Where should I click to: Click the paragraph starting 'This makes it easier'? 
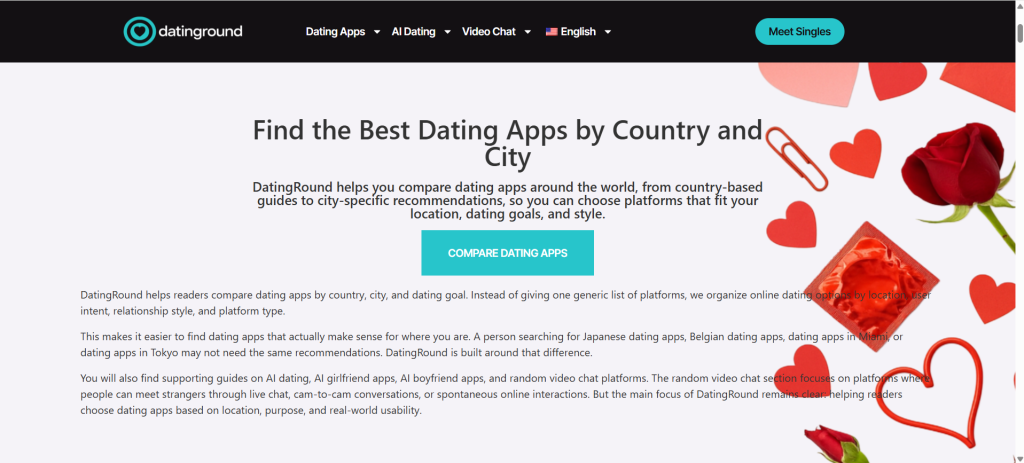click(491, 345)
